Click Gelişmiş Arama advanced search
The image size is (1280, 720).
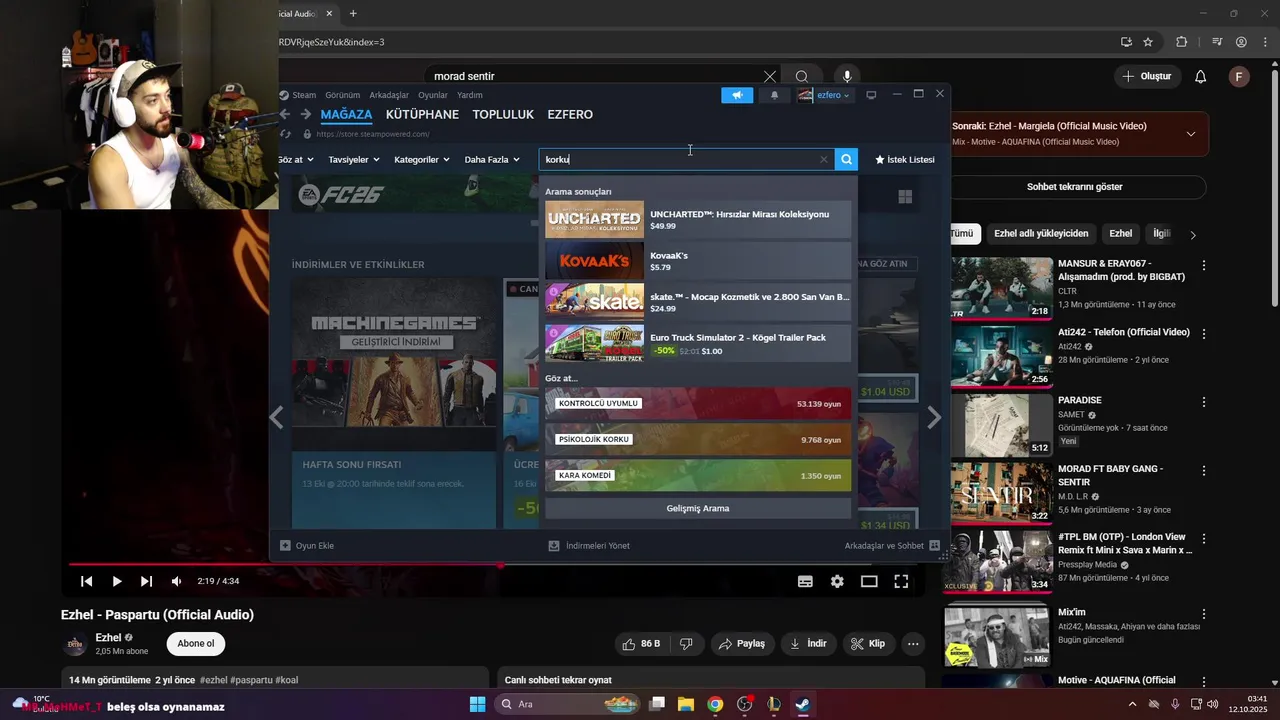tap(698, 508)
